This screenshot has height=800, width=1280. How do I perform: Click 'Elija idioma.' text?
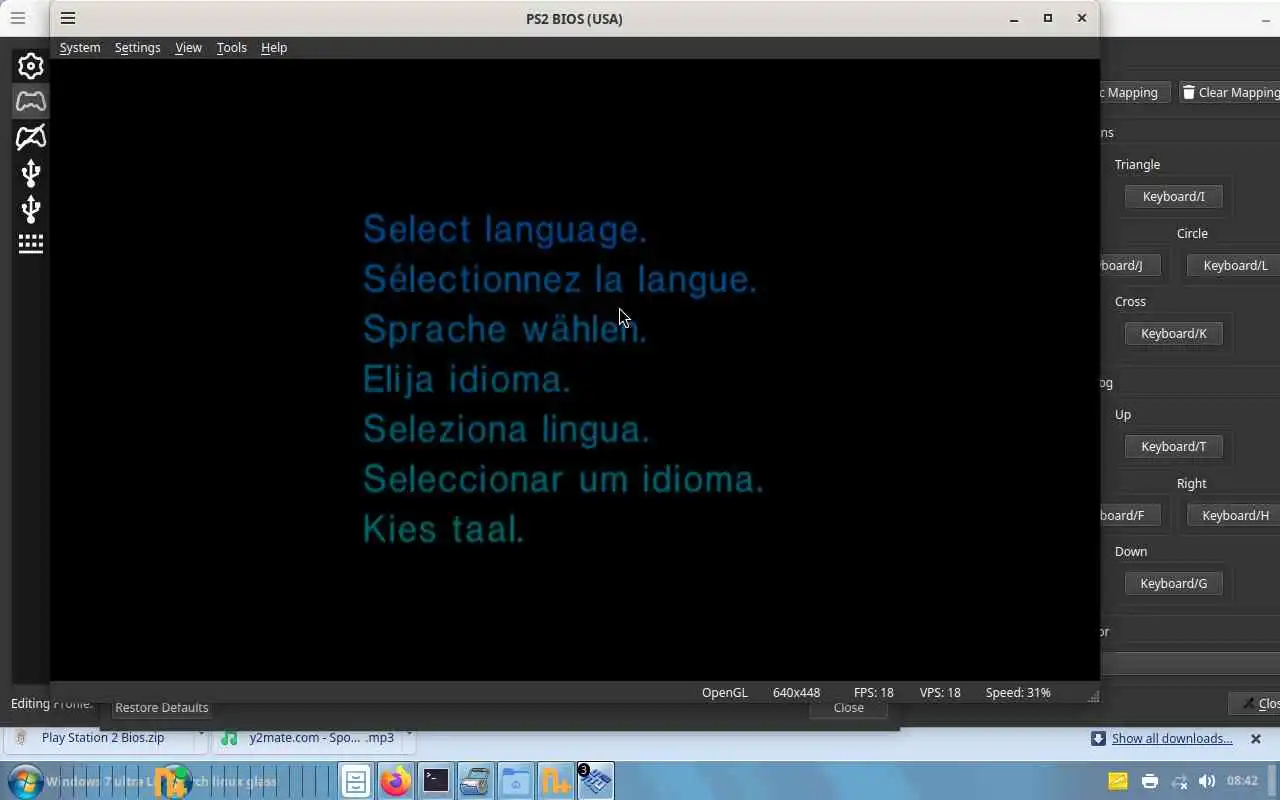(466, 379)
